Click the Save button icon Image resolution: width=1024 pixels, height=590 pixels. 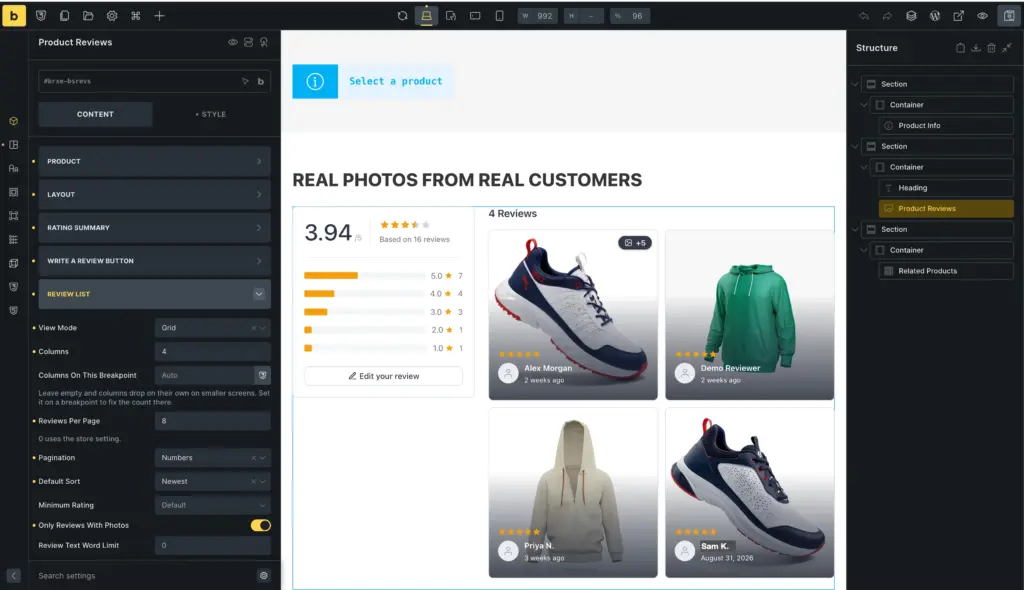click(1009, 16)
